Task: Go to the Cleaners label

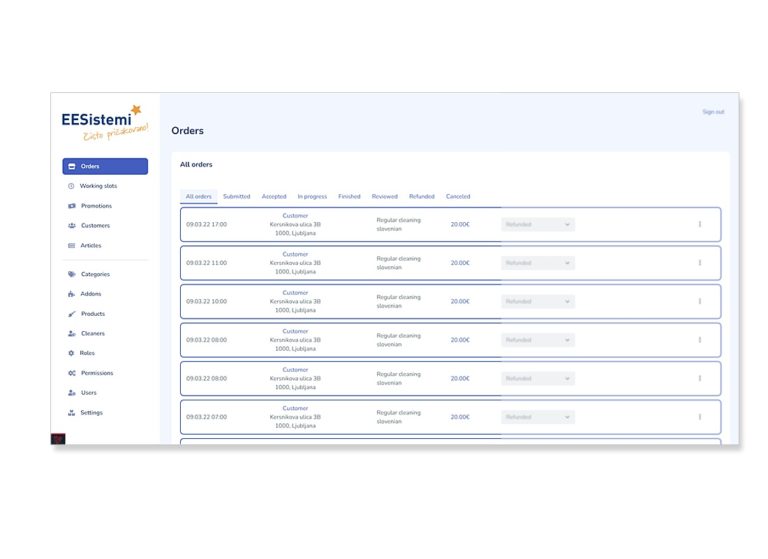Action: tap(93, 334)
